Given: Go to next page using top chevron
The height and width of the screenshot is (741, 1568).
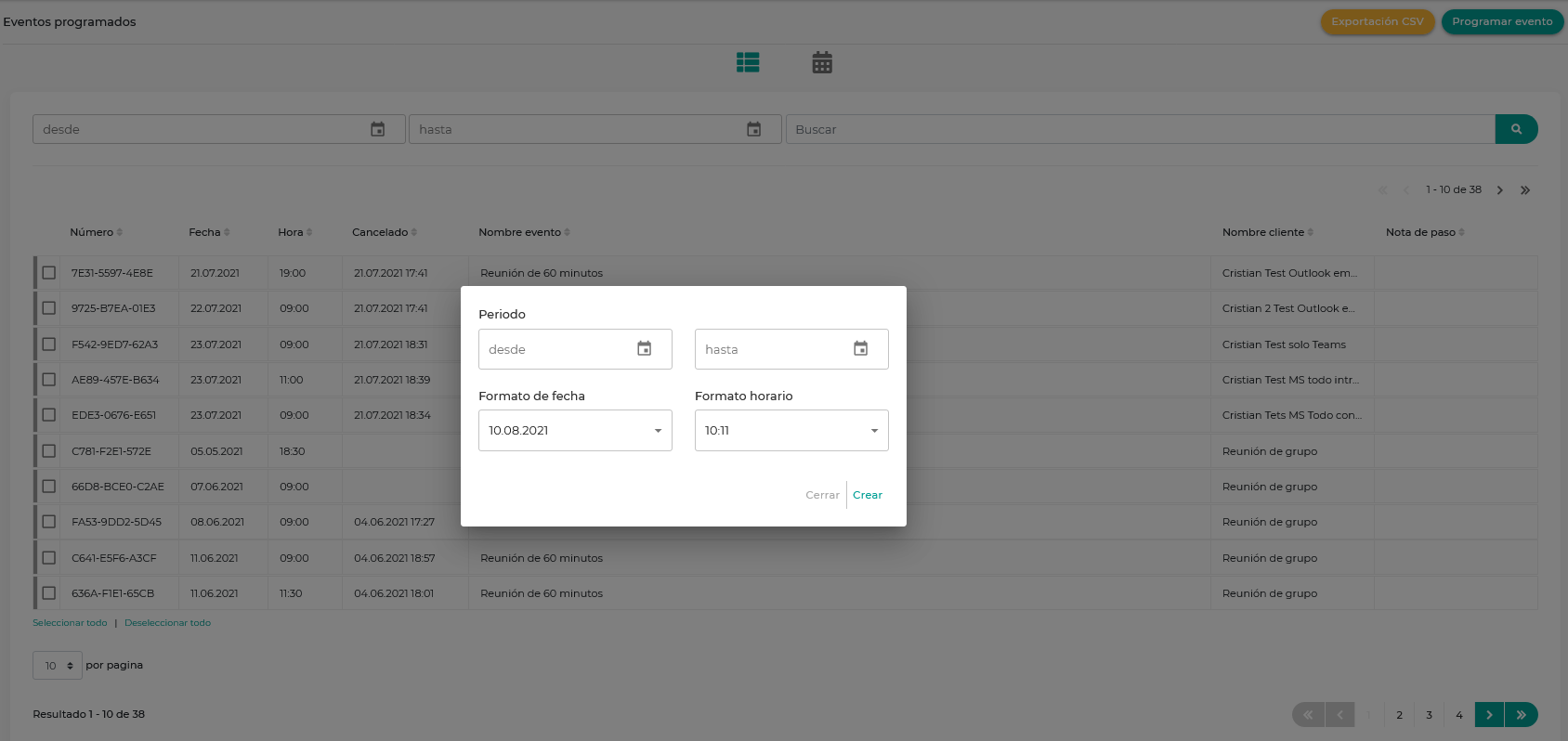Looking at the screenshot, I should [x=1499, y=189].
